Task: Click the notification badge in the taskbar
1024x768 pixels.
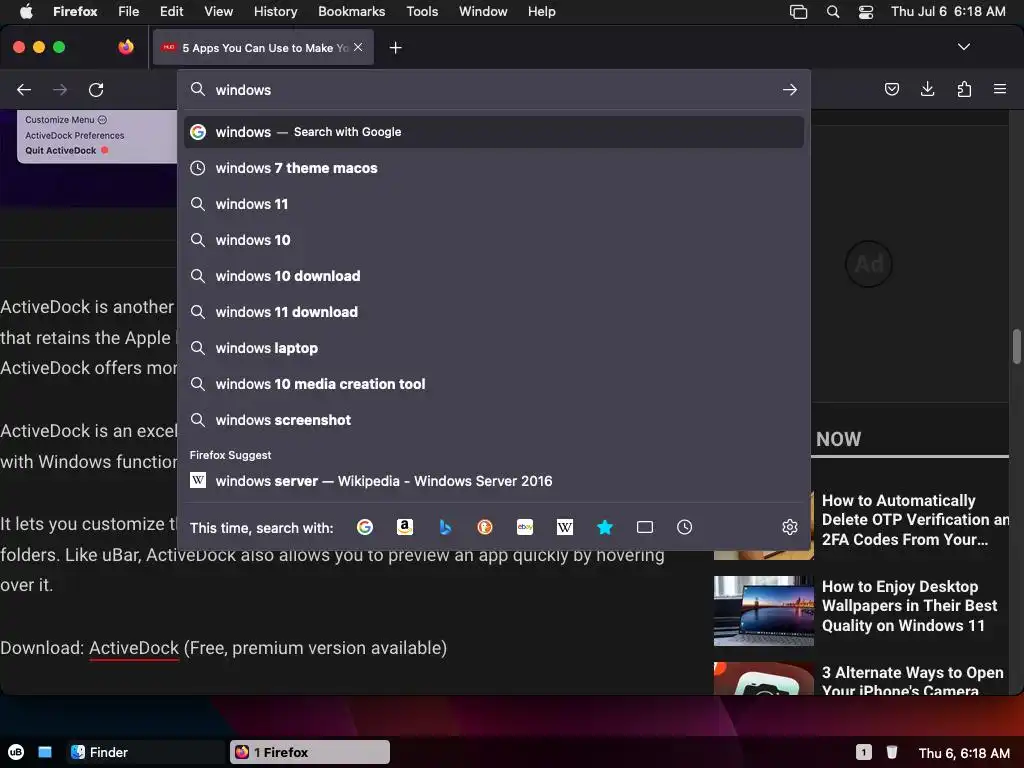Action: click(863, 752)
